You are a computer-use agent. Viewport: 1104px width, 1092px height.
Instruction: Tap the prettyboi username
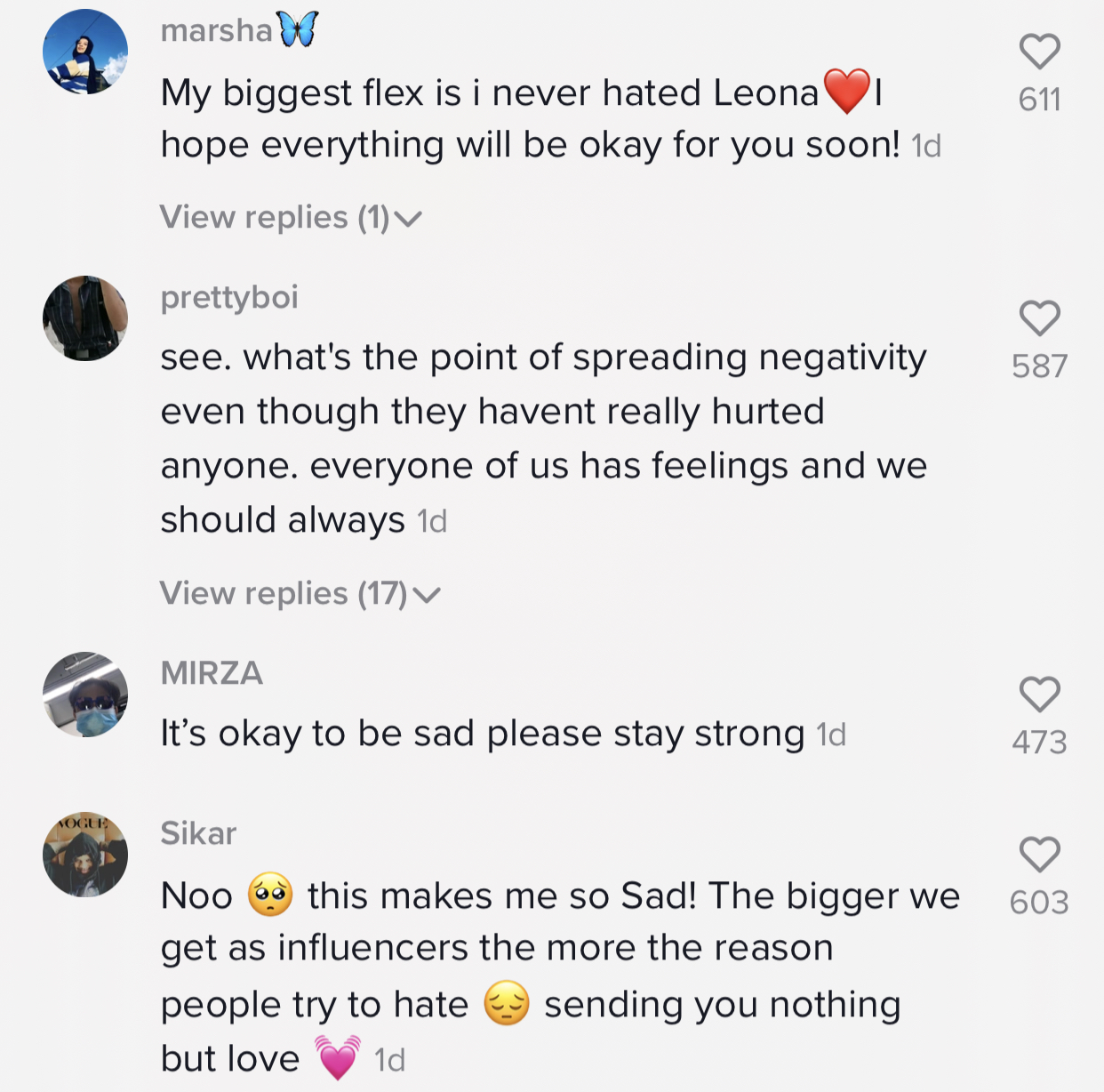coord(229,298)
